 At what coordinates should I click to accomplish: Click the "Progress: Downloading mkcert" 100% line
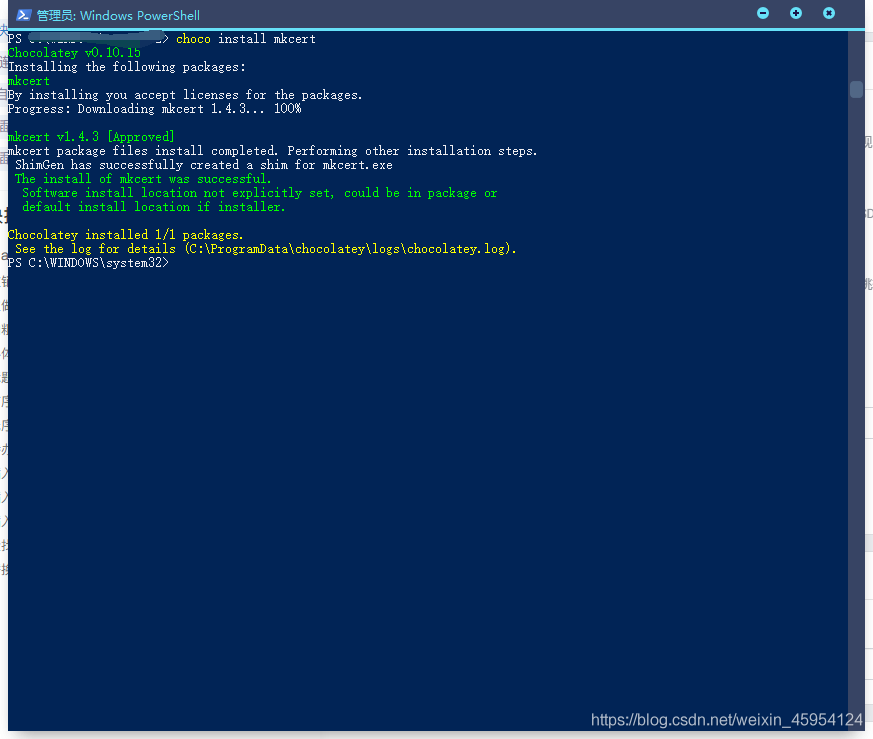click(154, 109)
